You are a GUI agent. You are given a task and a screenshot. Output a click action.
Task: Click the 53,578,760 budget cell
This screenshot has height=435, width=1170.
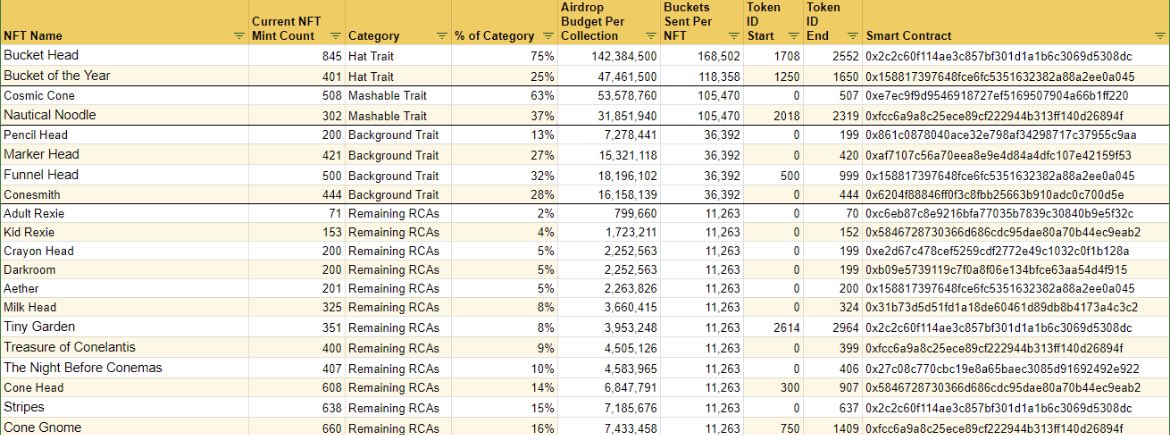click(609, 96)
